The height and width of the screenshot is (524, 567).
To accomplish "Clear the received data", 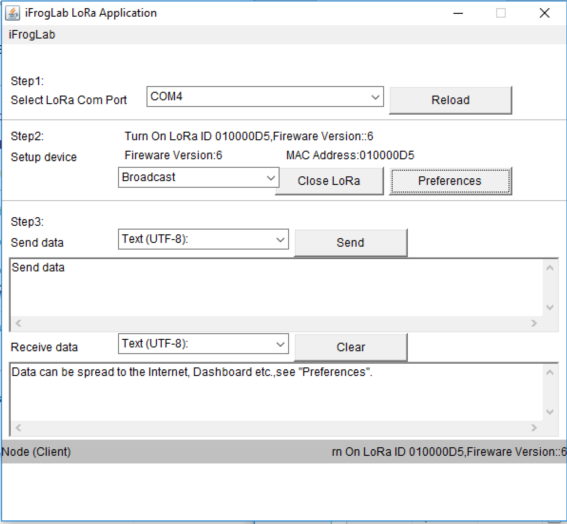I will coord(350,347).
